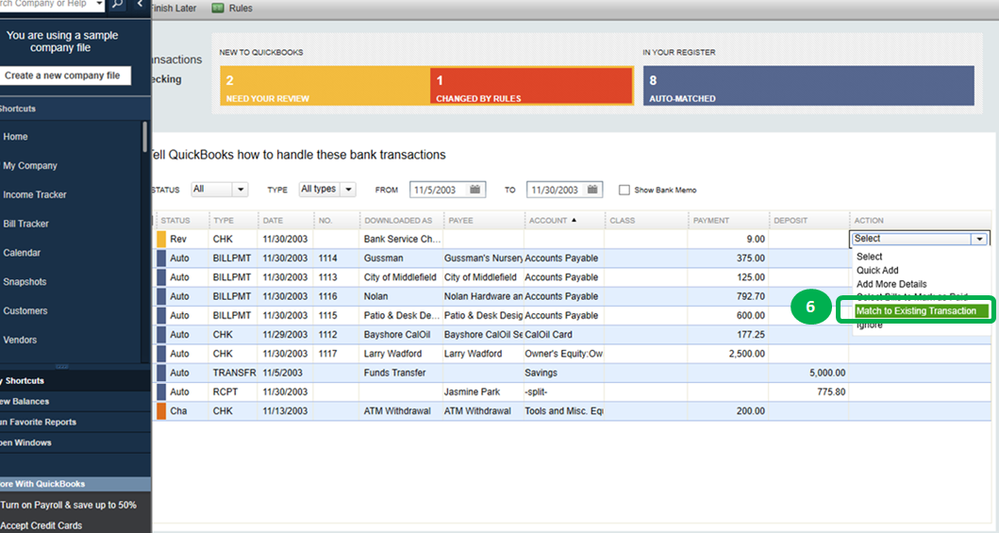Click the Savings account cell

(564, 373)
